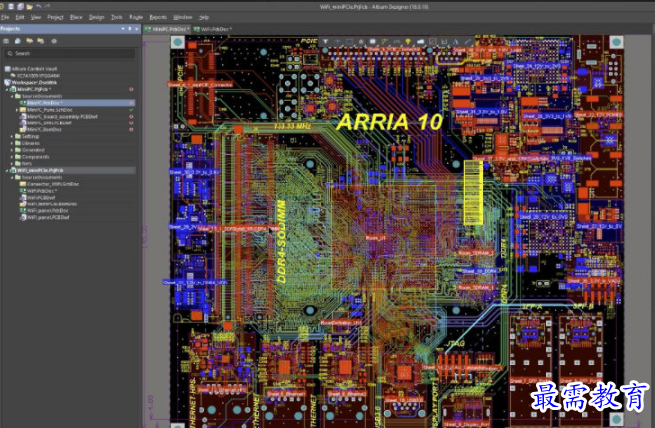
Task: Open the Edit menu
Action: (x=20, y=17)
